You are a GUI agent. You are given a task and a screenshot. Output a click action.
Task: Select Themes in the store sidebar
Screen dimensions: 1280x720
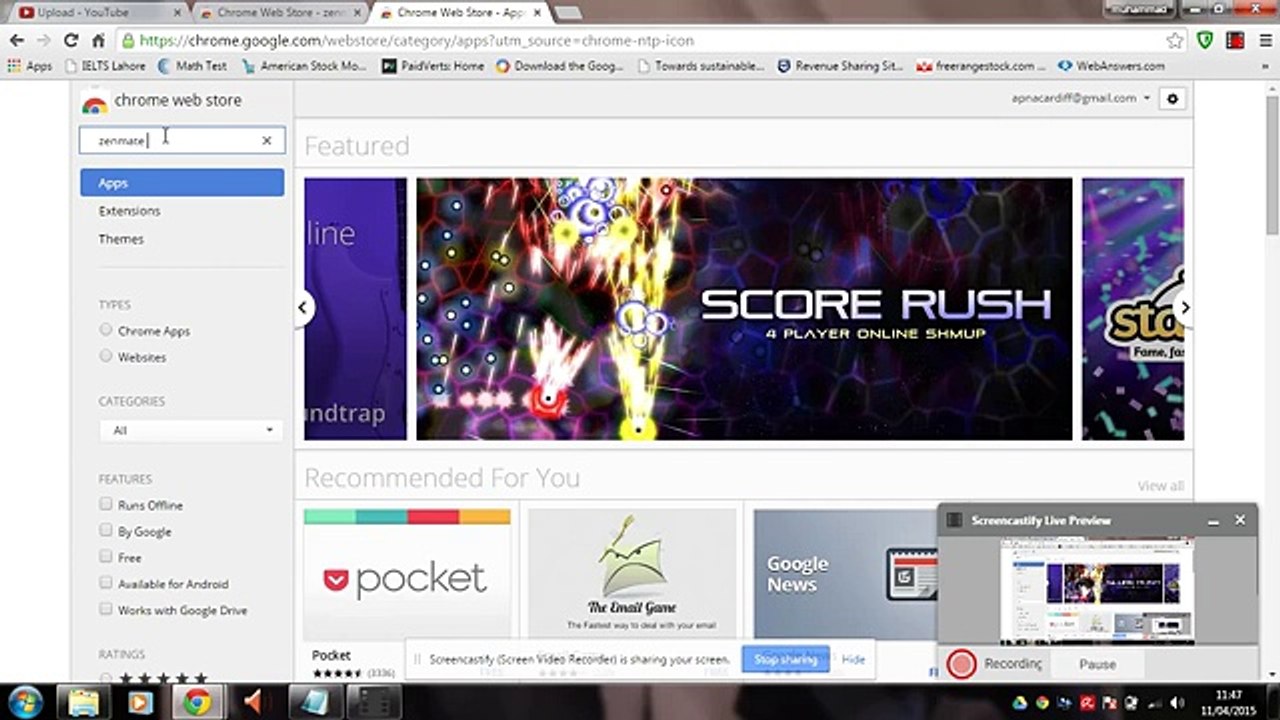pos(121,239)
